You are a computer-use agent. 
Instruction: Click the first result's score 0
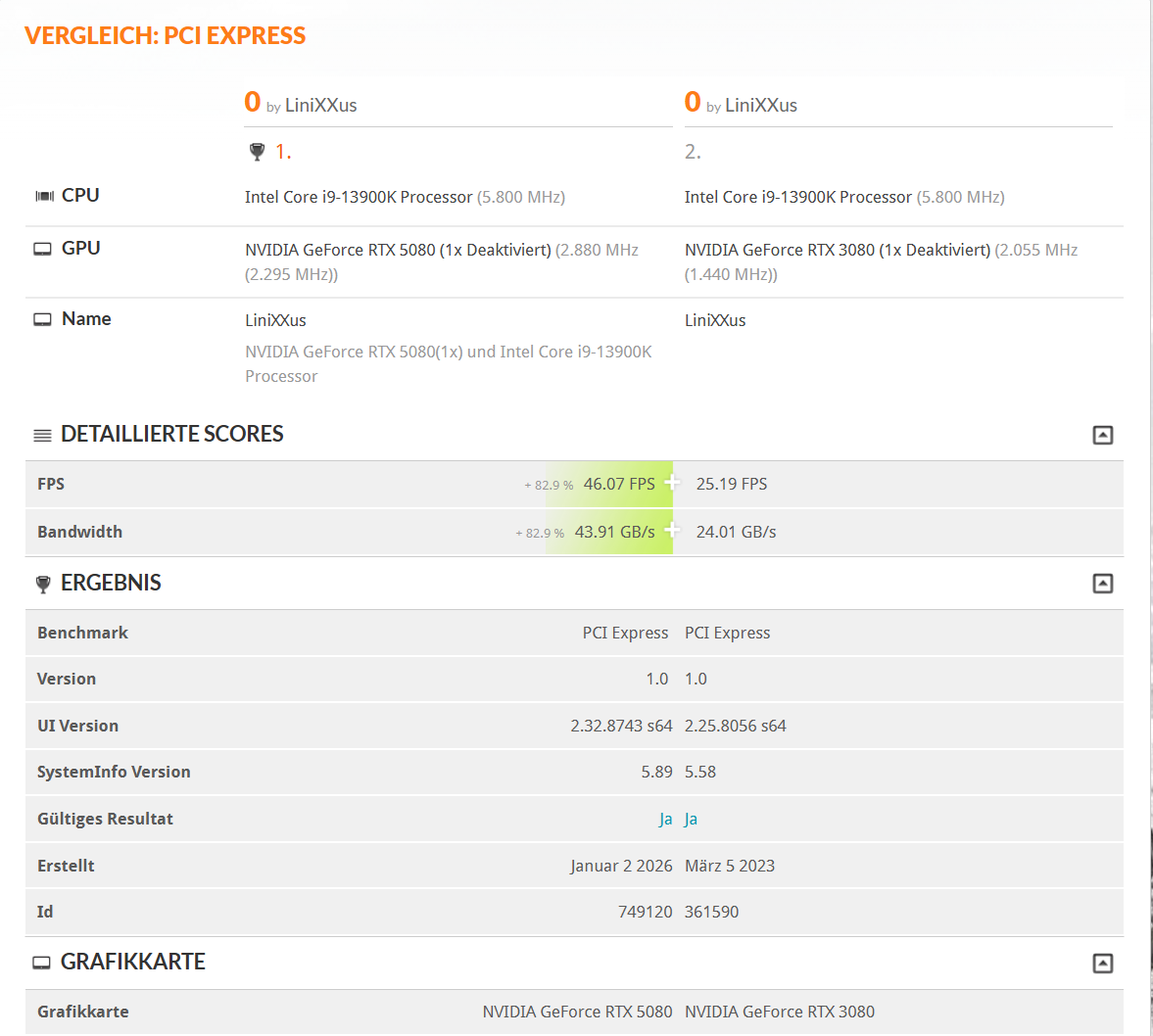252,102
